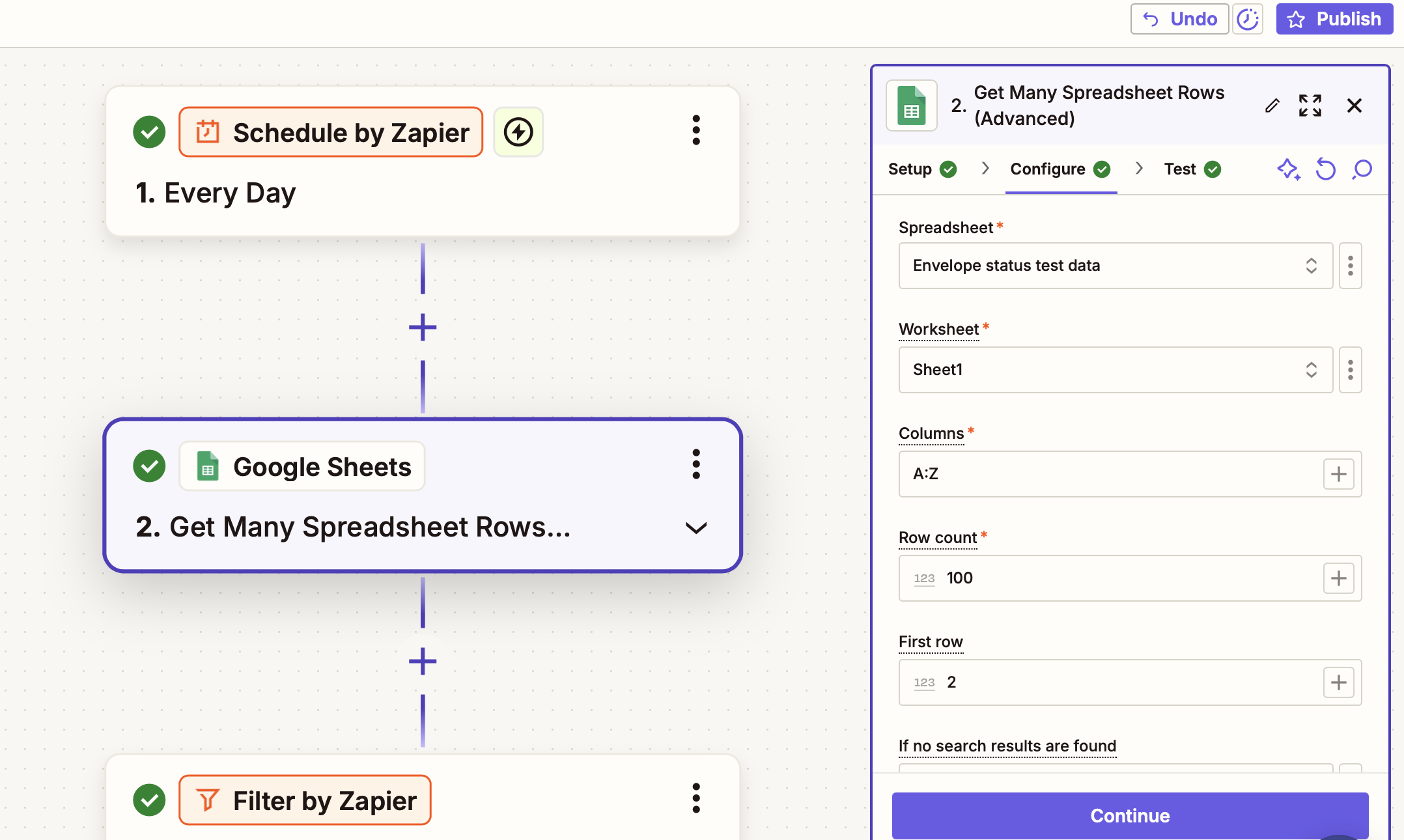This screenshot has height=840, width=1404.
Task: Switch to the Test tab
Action: 1192,169
